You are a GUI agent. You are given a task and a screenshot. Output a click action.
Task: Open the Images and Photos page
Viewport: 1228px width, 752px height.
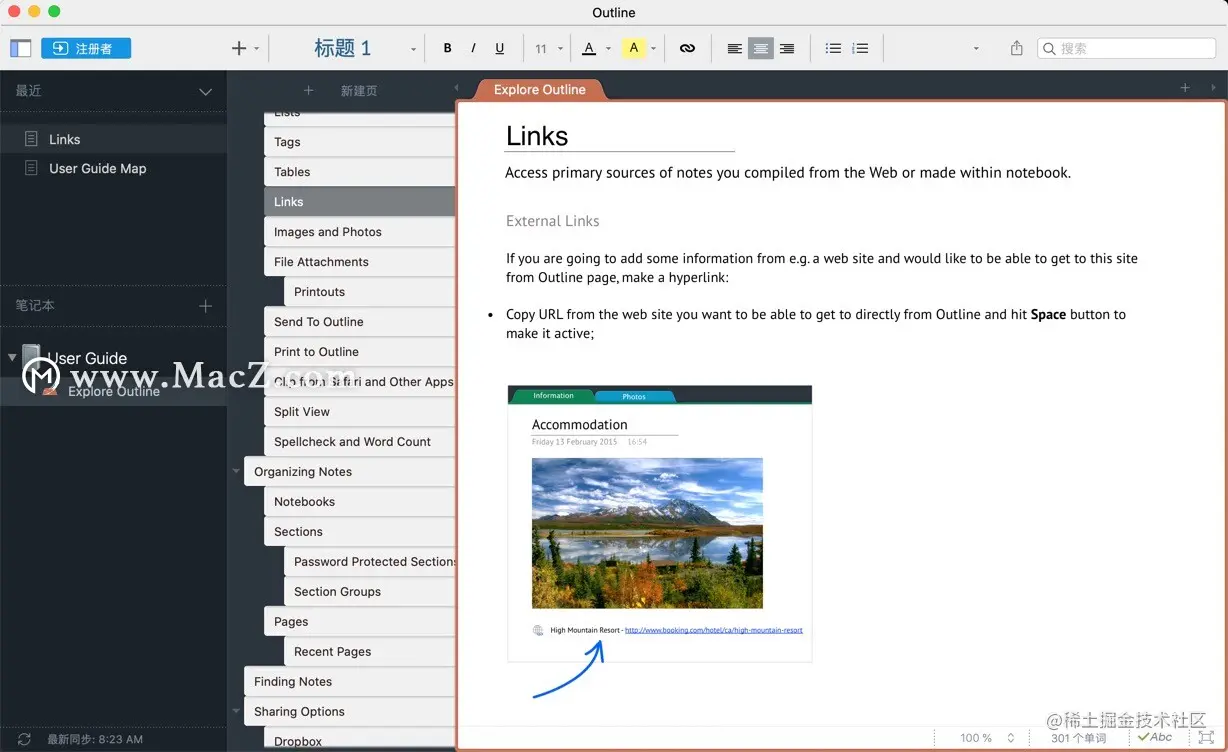(x=360, y=232)
